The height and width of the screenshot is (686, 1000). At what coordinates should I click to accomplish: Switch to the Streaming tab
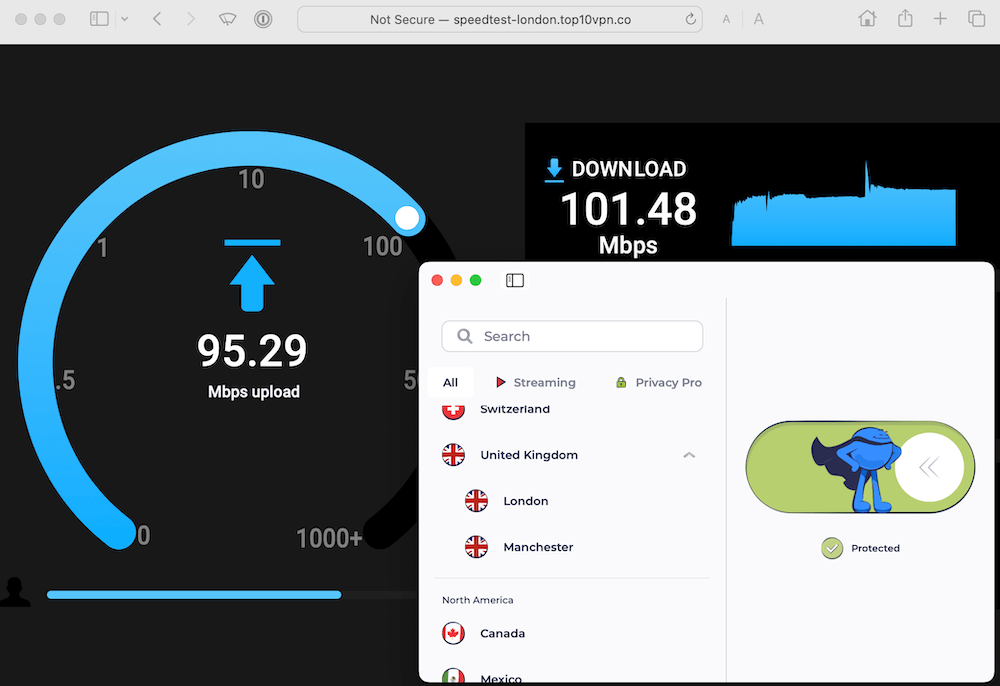pos(536,383)
